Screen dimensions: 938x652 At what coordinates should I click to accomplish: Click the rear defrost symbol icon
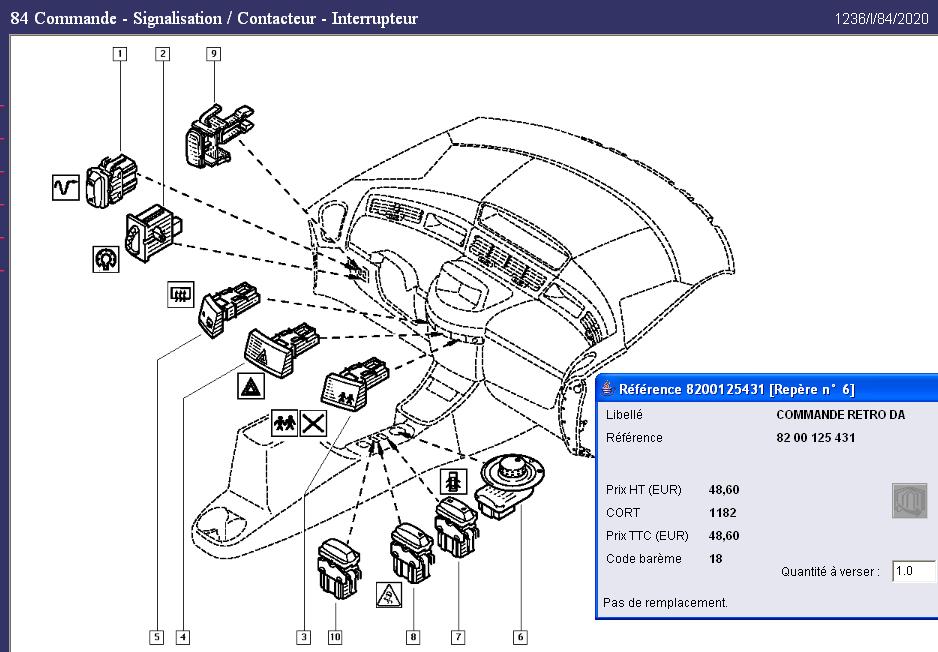pos(181,294)
